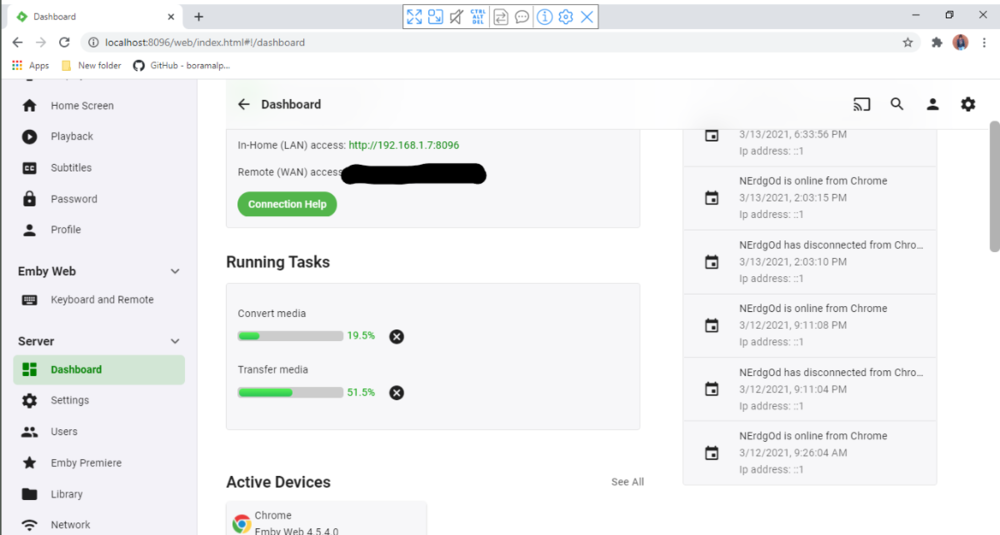Open search with magnifier icon

point(897,104)
